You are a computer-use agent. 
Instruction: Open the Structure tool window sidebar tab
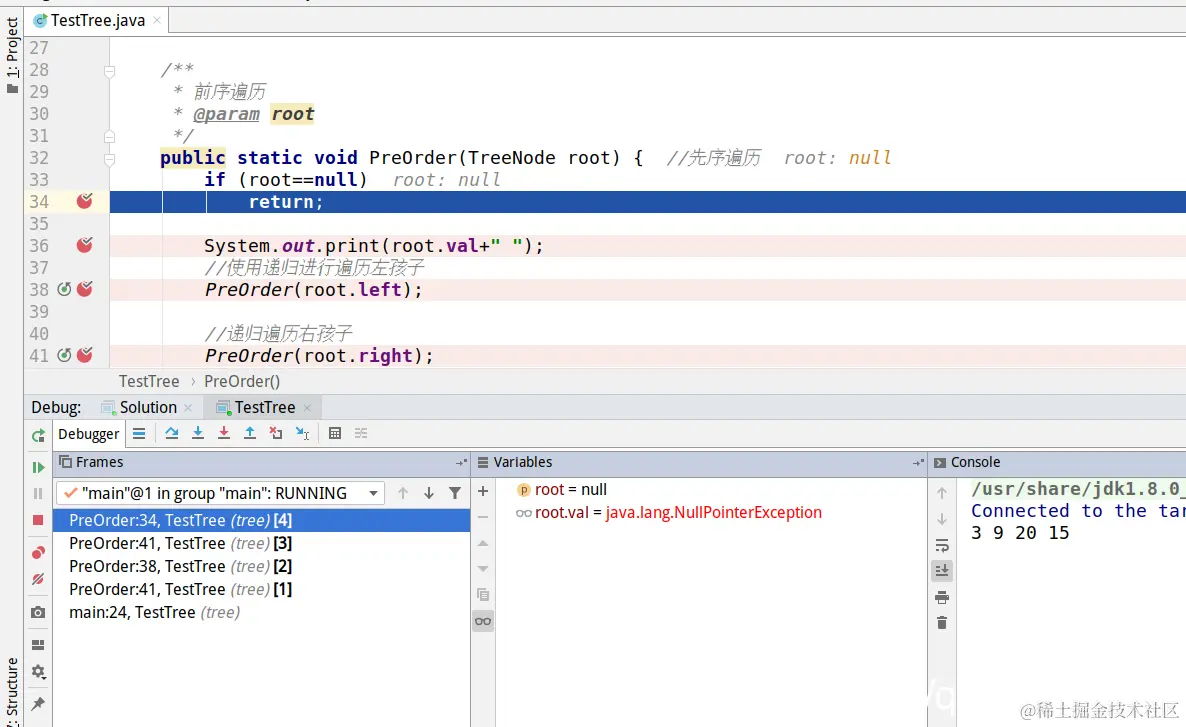[x=12, y=690]
